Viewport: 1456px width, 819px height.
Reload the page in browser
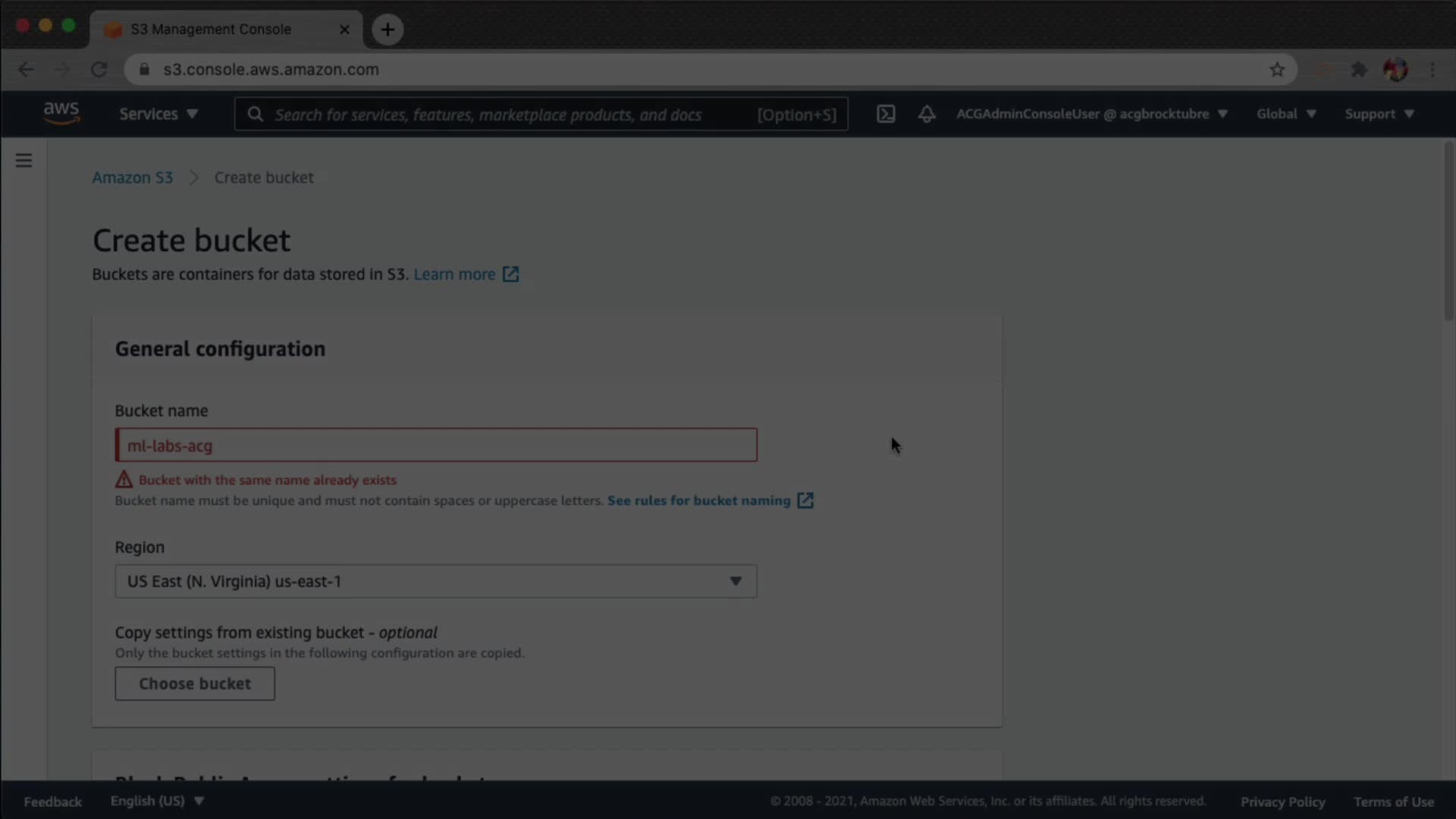[99, 70]
